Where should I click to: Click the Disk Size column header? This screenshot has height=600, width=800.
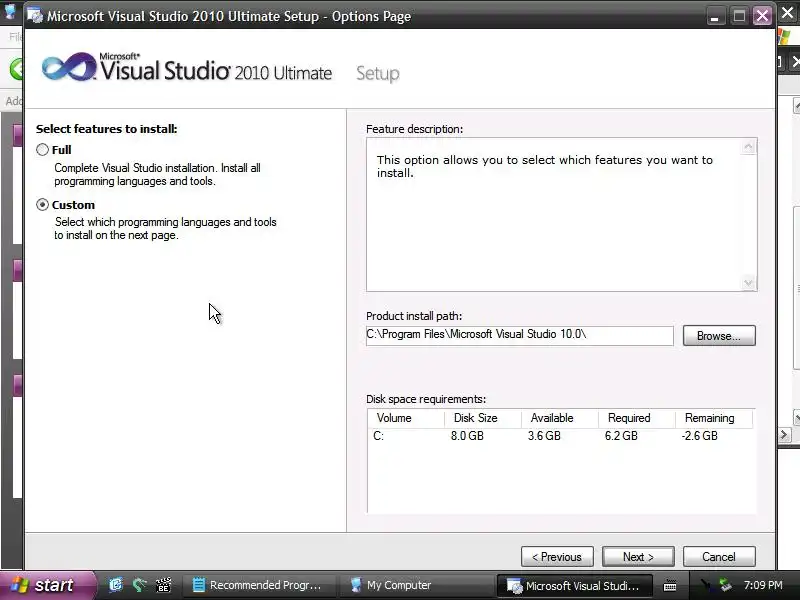point(483,418)
